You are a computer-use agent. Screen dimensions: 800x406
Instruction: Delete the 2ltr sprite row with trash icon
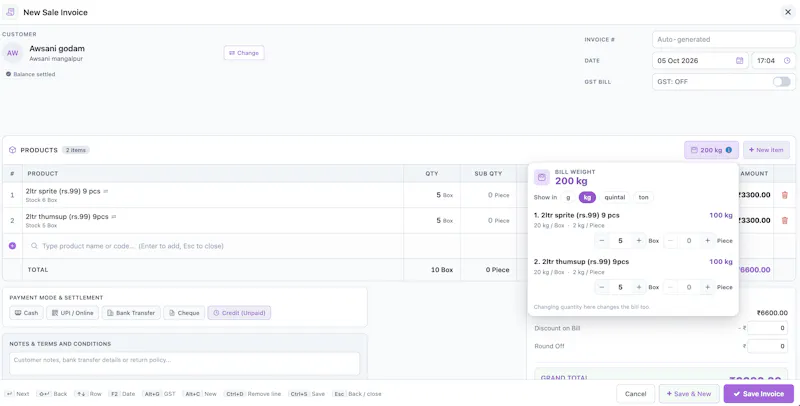pos(785,195)
